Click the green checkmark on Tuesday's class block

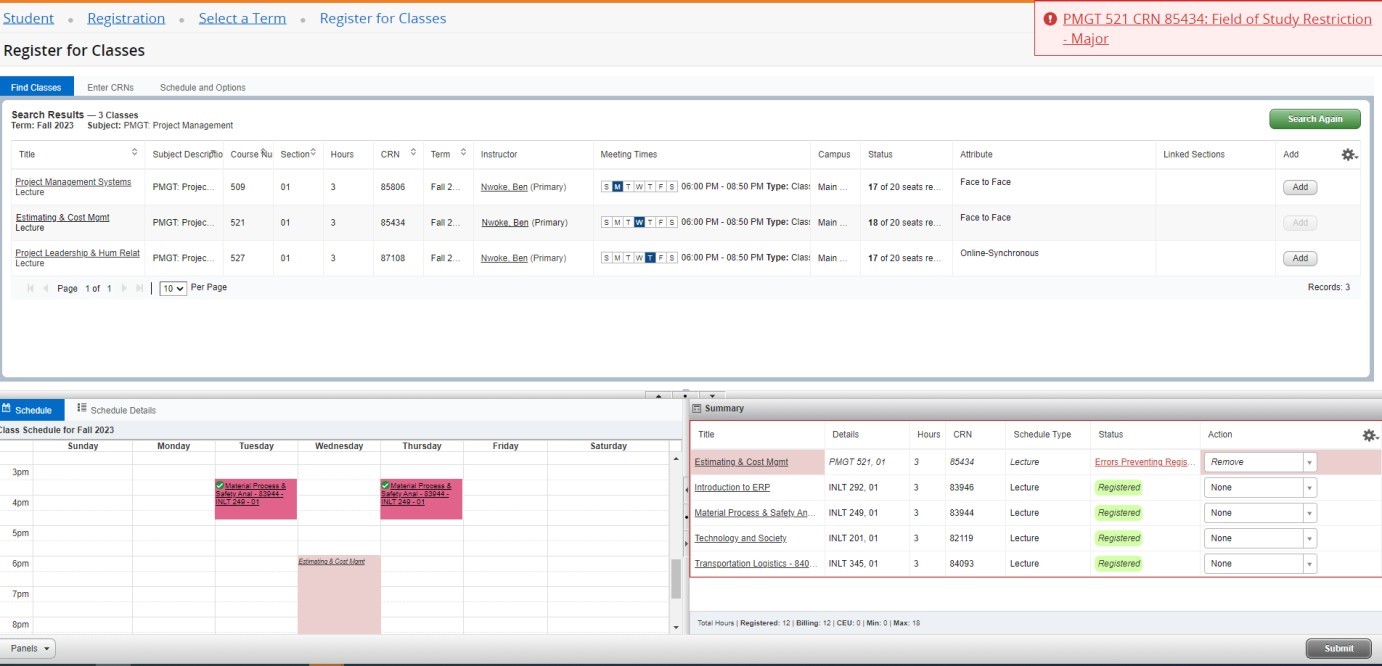[219, 485]
